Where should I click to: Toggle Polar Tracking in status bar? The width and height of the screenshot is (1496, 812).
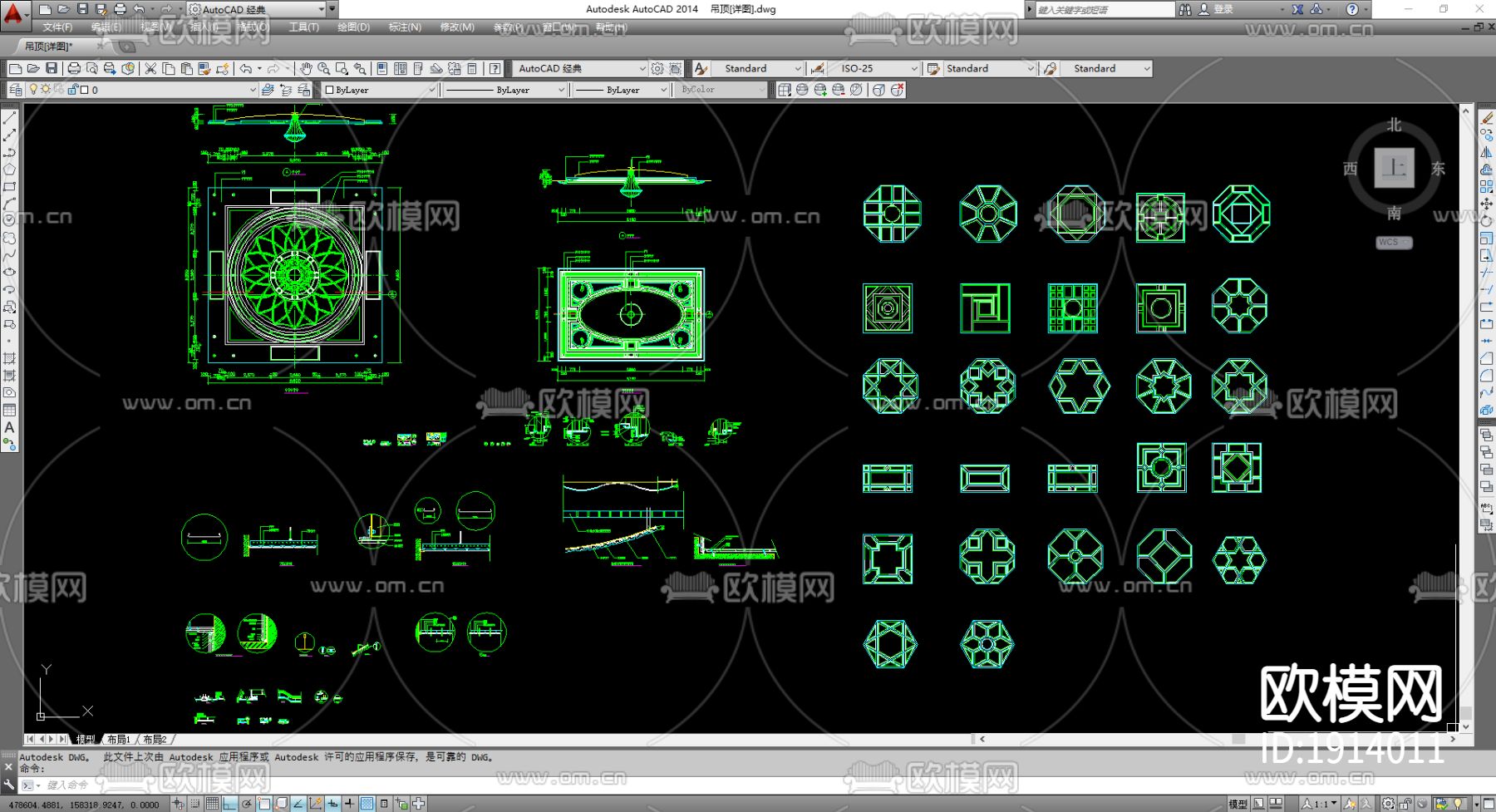click(248, 804)
